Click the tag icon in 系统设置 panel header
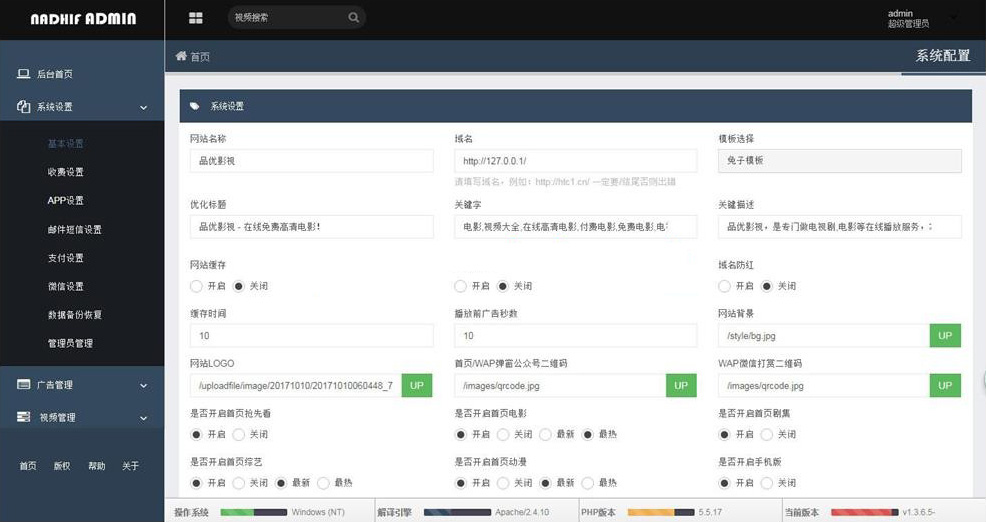986x522 pixels. [x=194, y=106]
